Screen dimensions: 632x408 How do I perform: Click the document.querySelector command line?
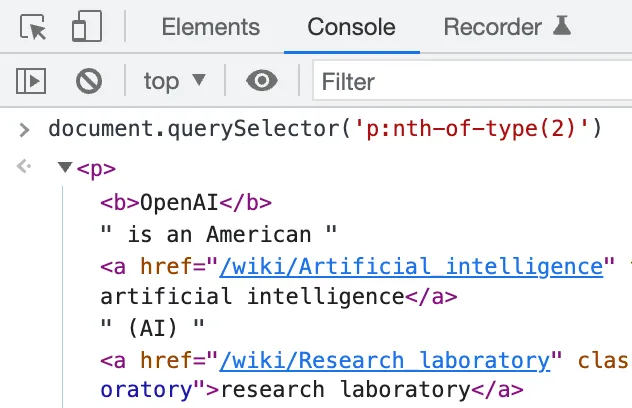point(325,129)
